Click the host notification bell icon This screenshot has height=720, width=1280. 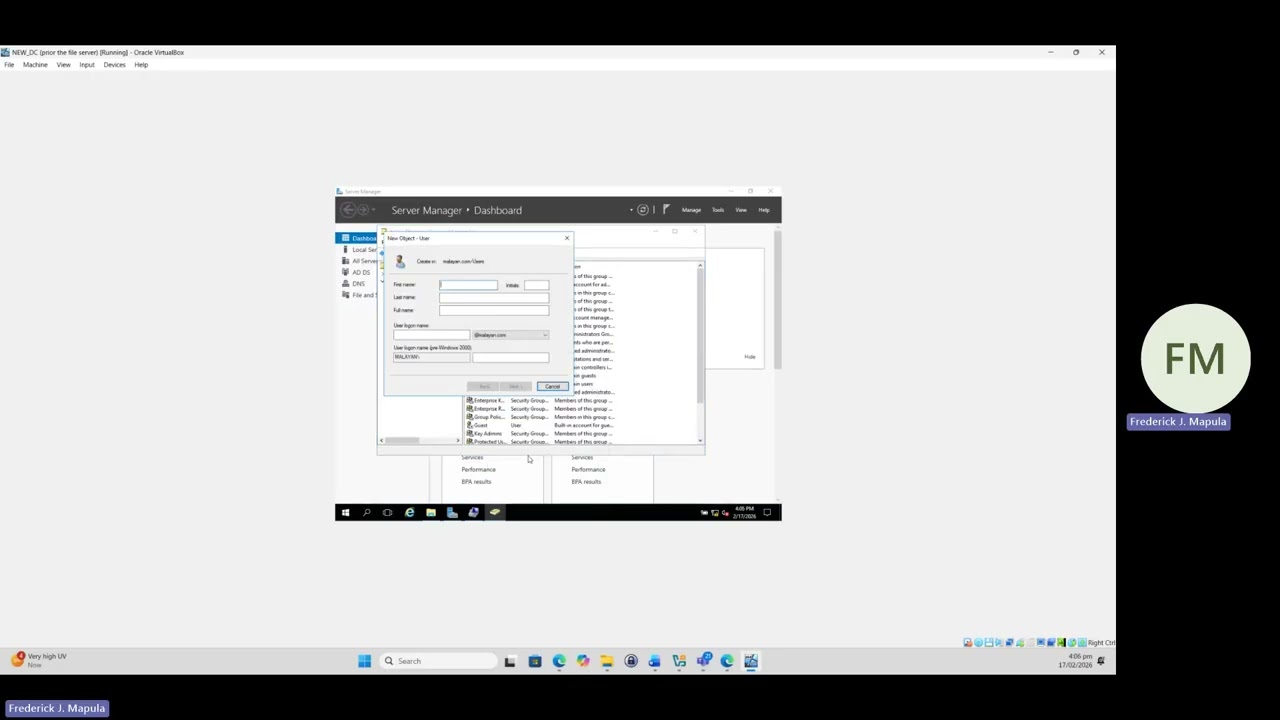pyautogui.click(x=1101, y=661)
